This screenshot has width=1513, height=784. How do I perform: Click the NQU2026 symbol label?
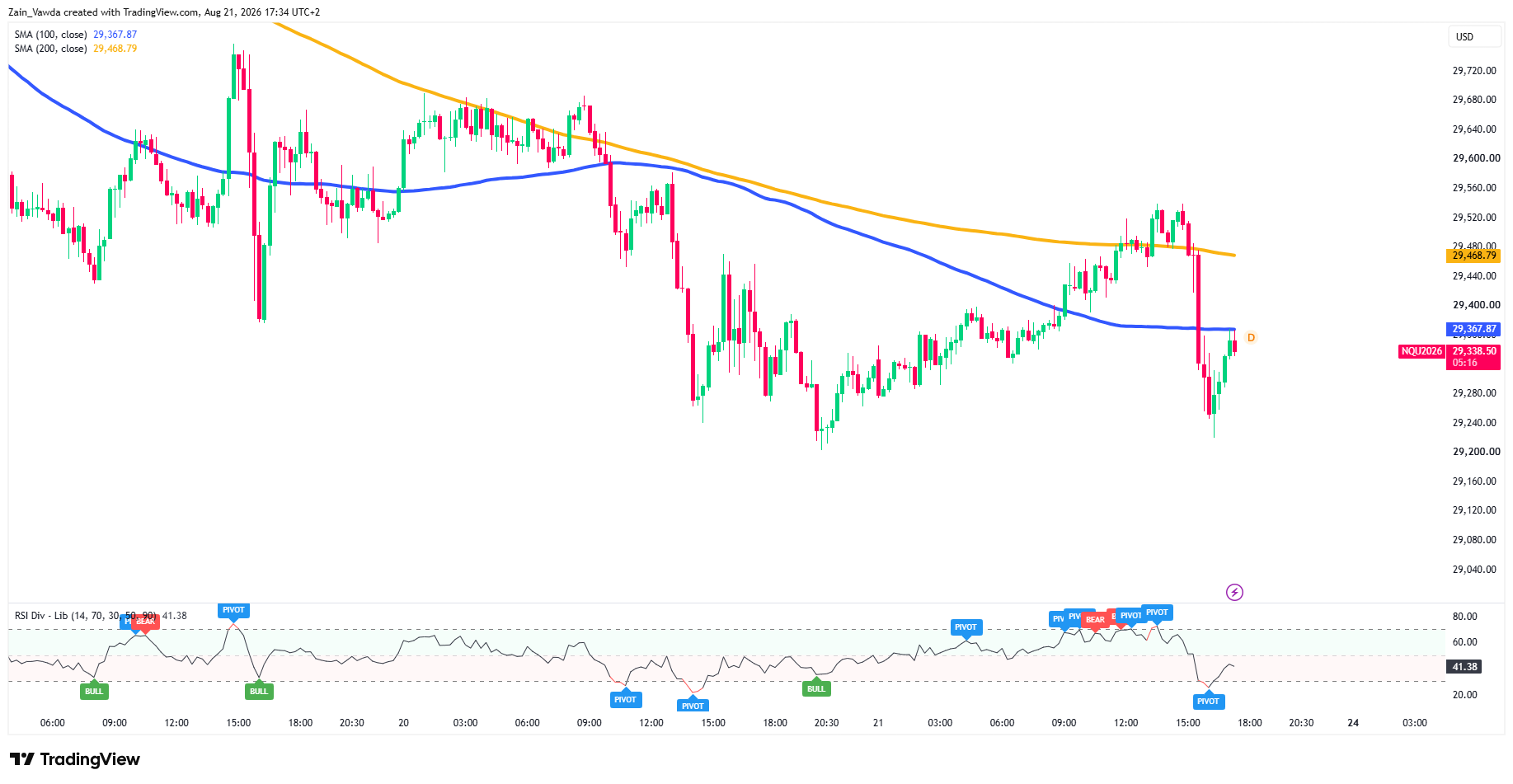pyautogui.click(x=1421, y=351)
